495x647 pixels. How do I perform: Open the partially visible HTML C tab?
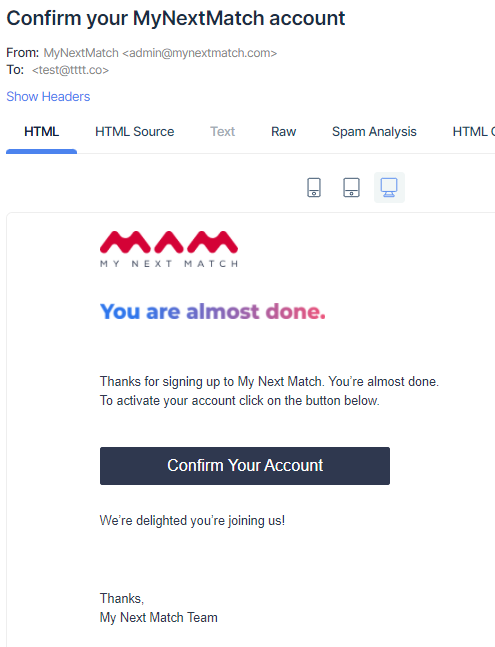[x=474, y=132]
